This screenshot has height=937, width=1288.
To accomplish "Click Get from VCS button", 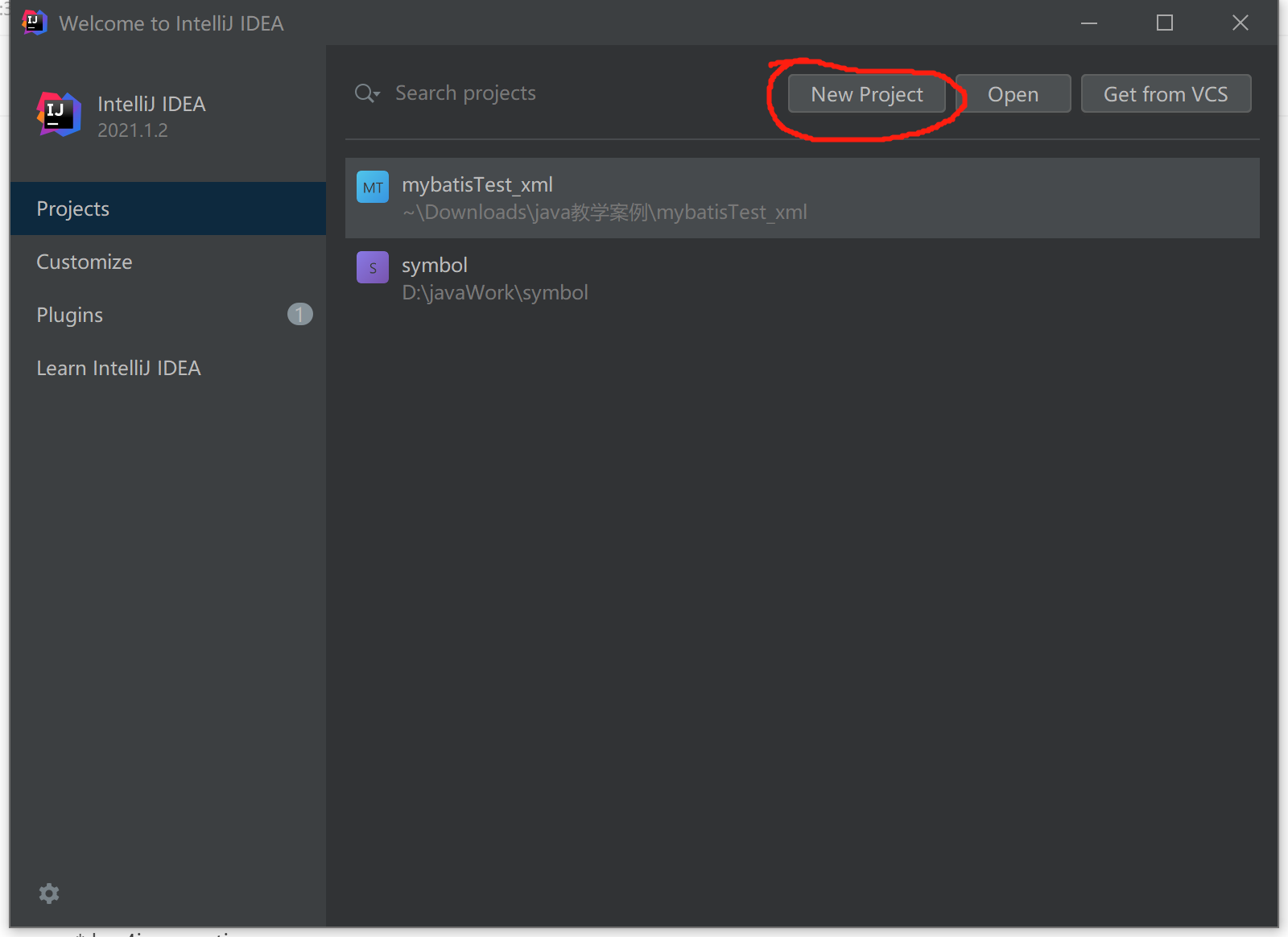I will tap(1166, 94).
